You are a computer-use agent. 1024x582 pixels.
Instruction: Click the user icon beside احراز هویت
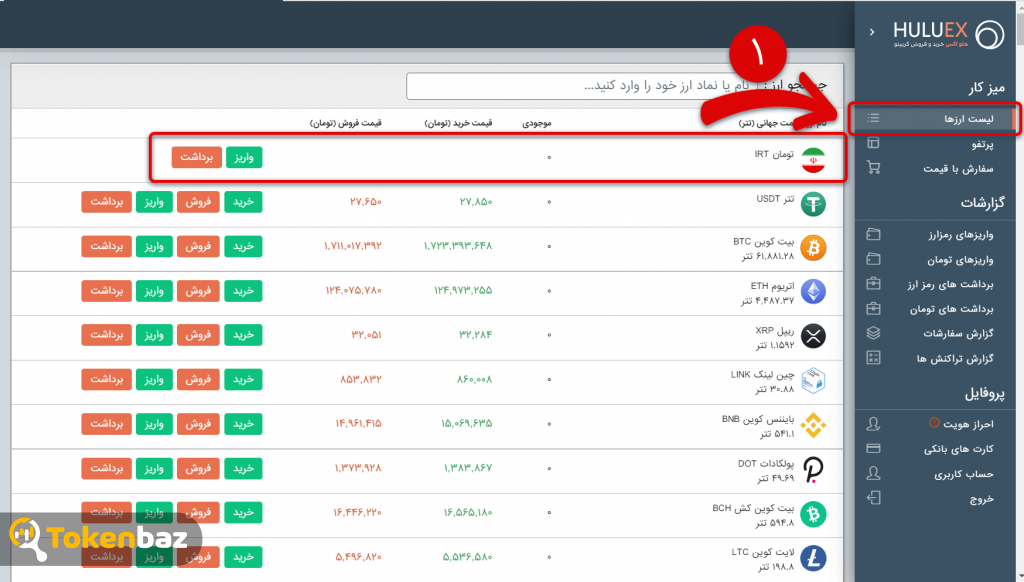point(873,424)
